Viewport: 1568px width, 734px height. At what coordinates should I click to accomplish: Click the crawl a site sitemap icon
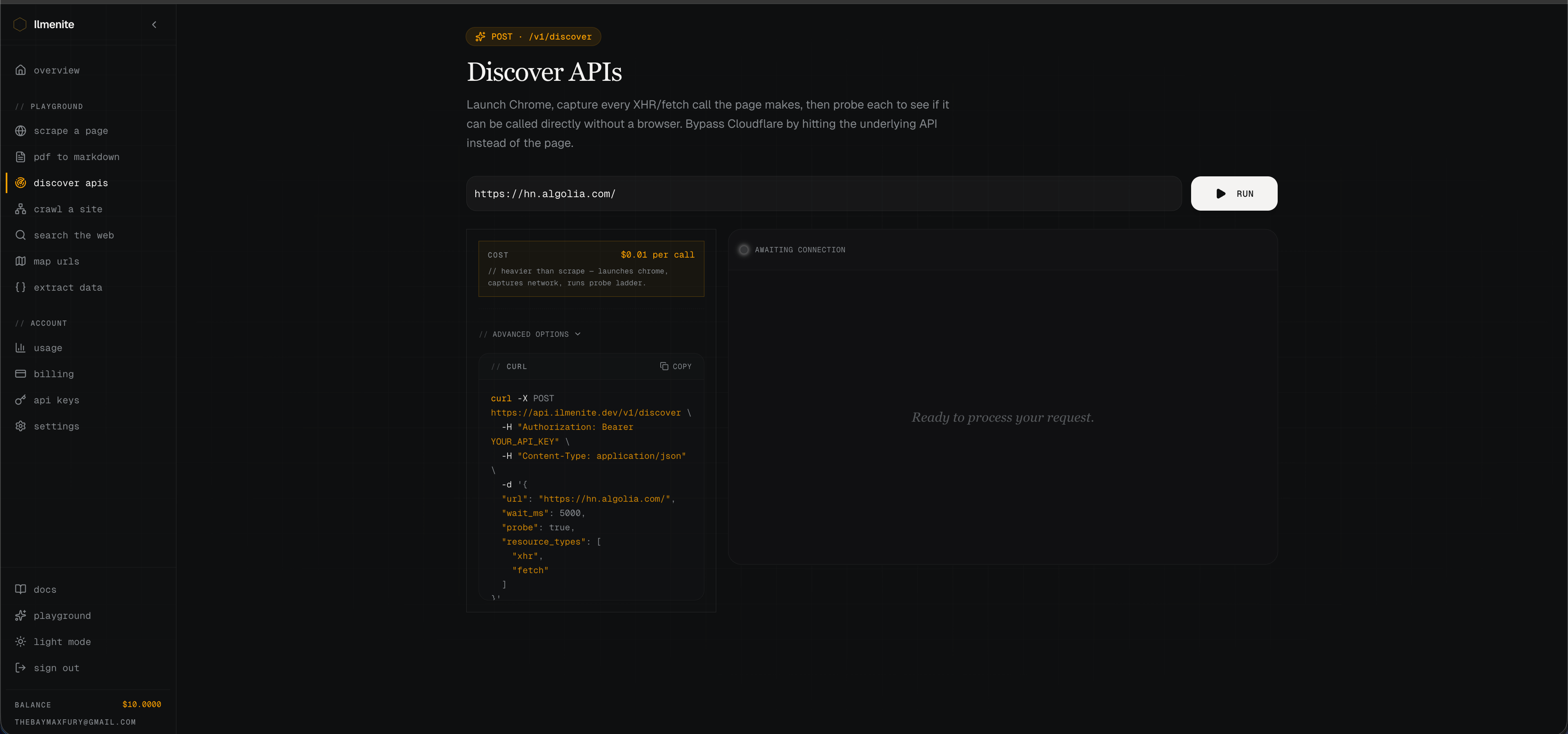20,209
